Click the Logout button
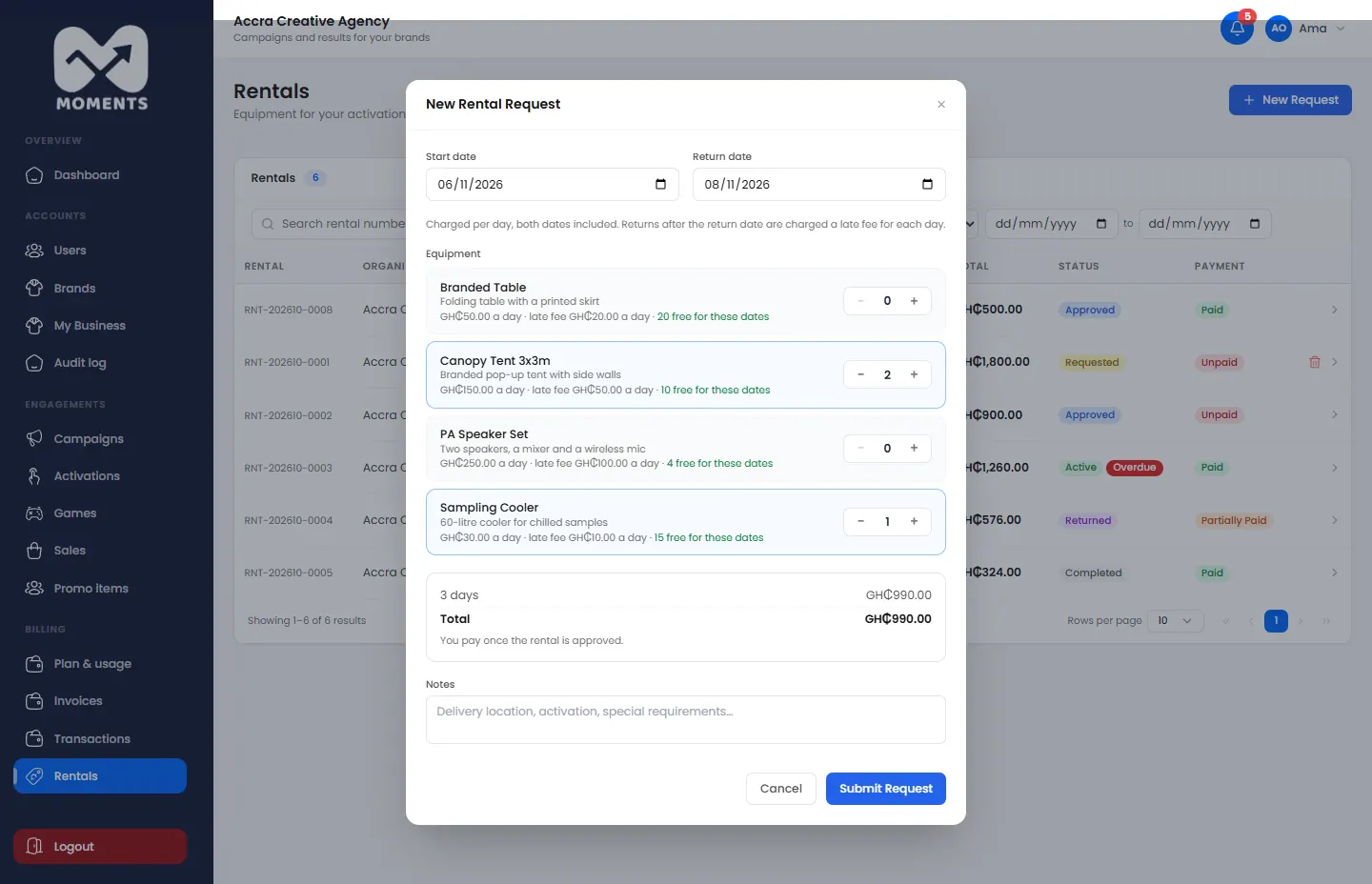 (x=100, y=847)
